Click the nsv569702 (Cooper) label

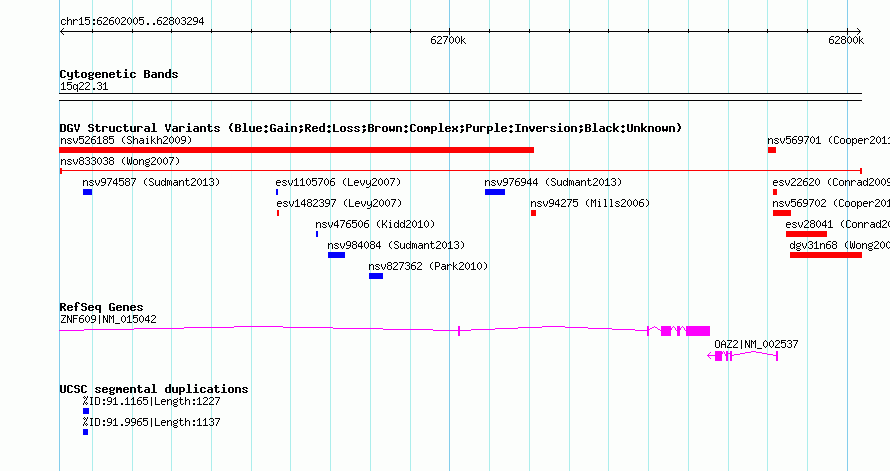(x=831, y=203)
